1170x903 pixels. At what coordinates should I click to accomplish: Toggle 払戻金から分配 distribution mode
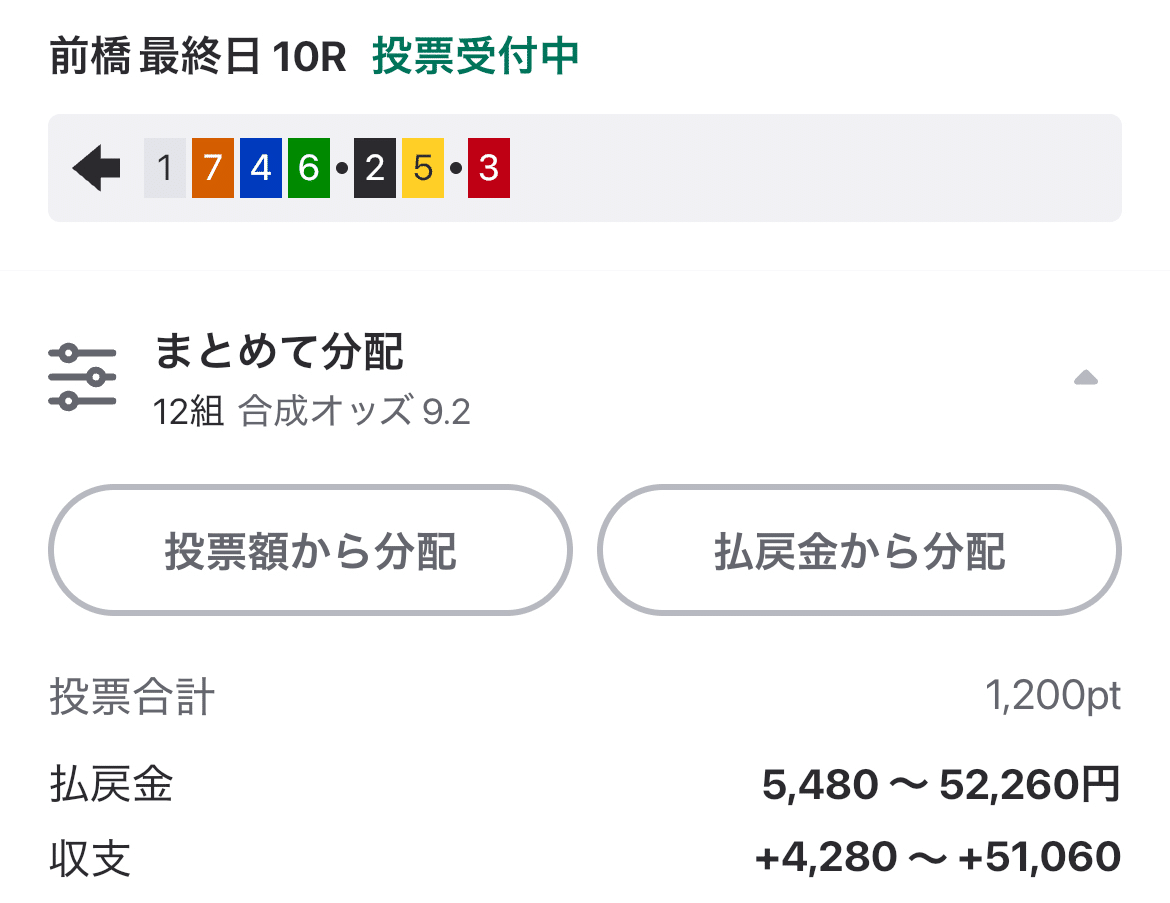tap(859, 550)
